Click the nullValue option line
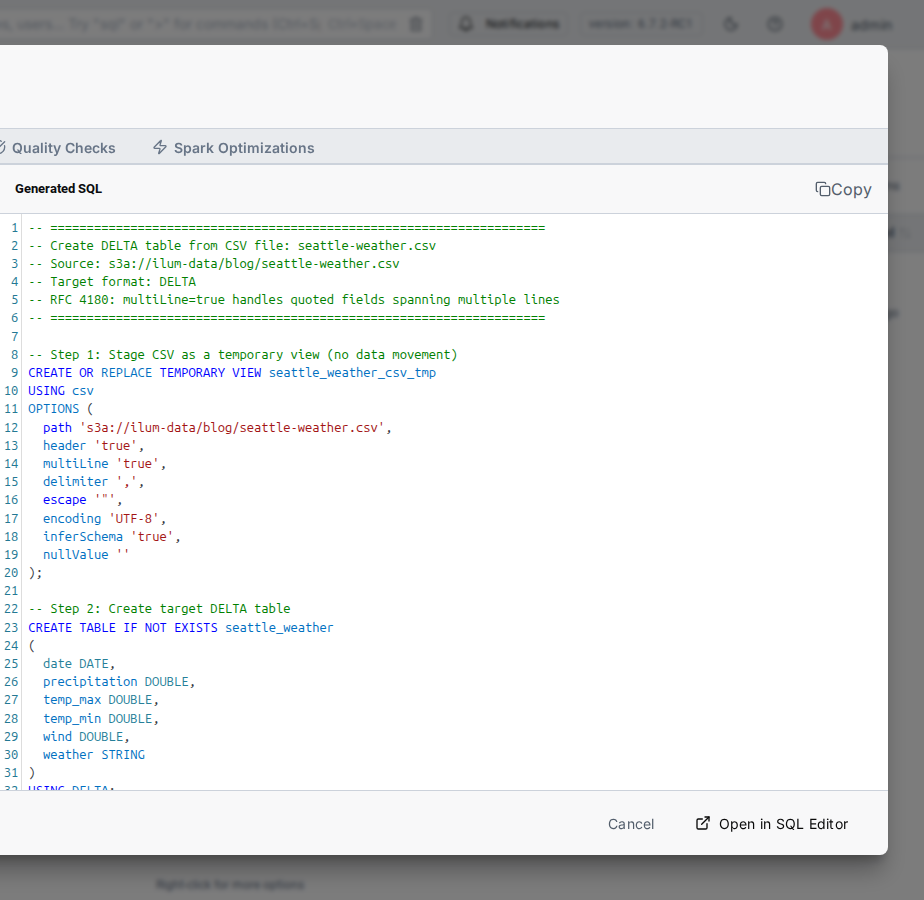This screenshot has width=924, height=900. pyautogui.click(x=85, y=555)
